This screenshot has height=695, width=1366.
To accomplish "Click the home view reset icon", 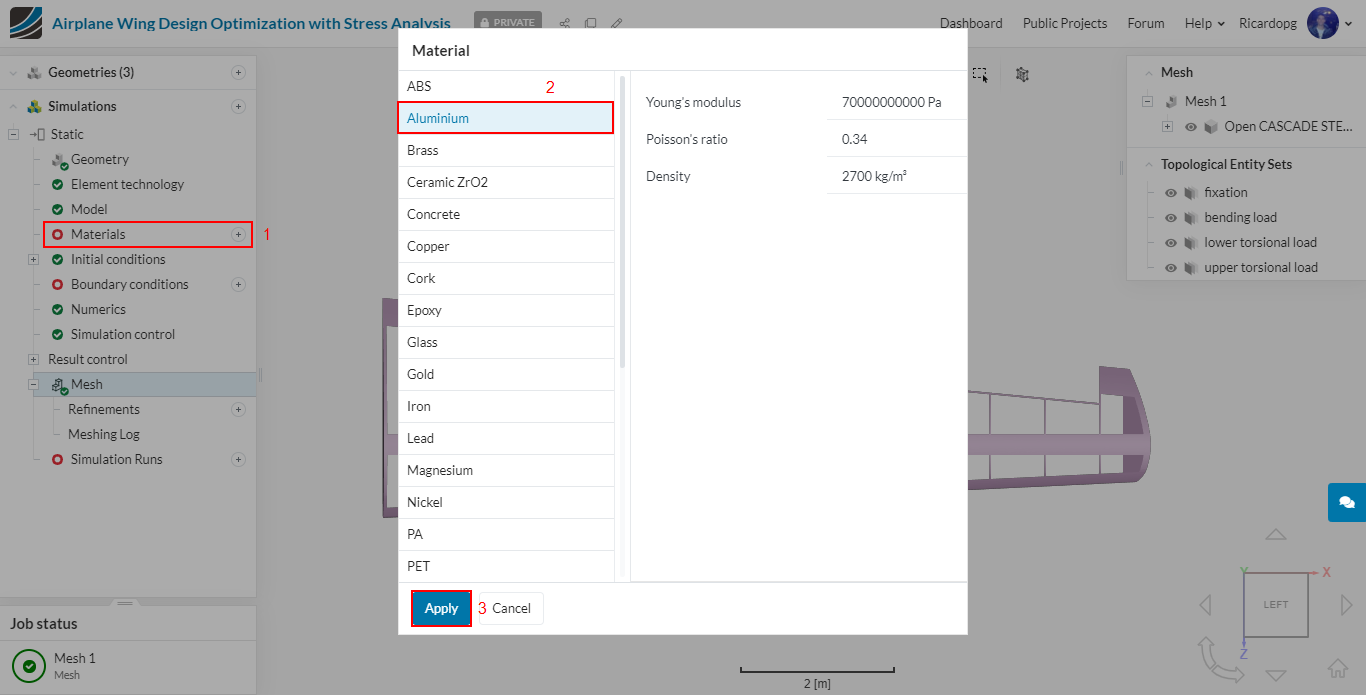I will pyautogui.click(x=1337, y=668).
